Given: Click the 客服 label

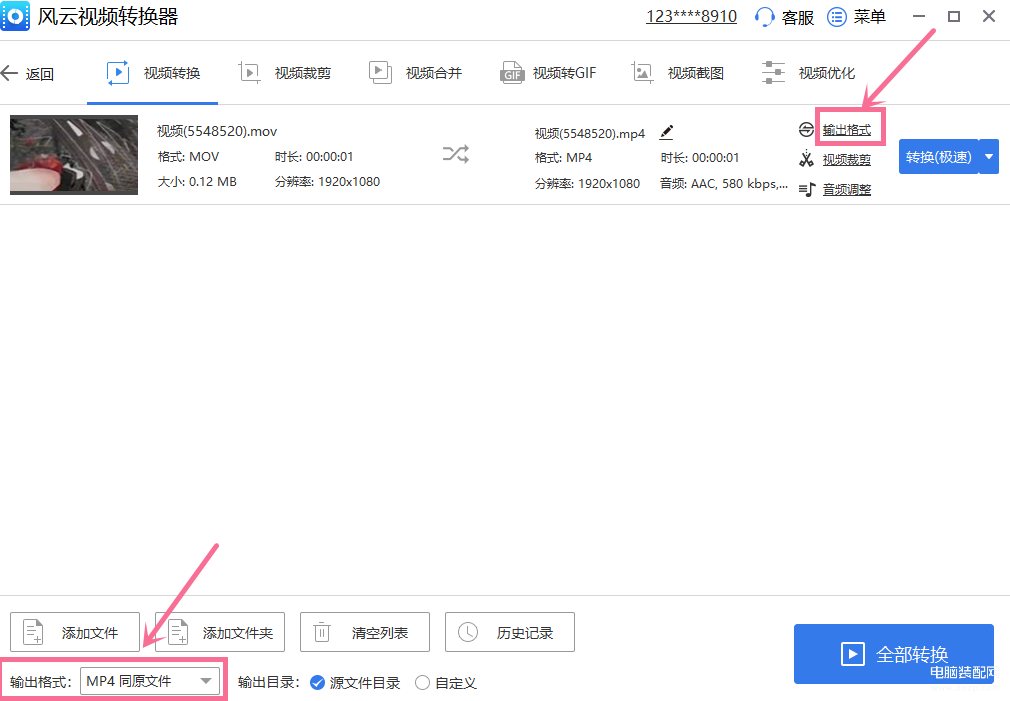Looking at the screenshot, I should (797, 17).
